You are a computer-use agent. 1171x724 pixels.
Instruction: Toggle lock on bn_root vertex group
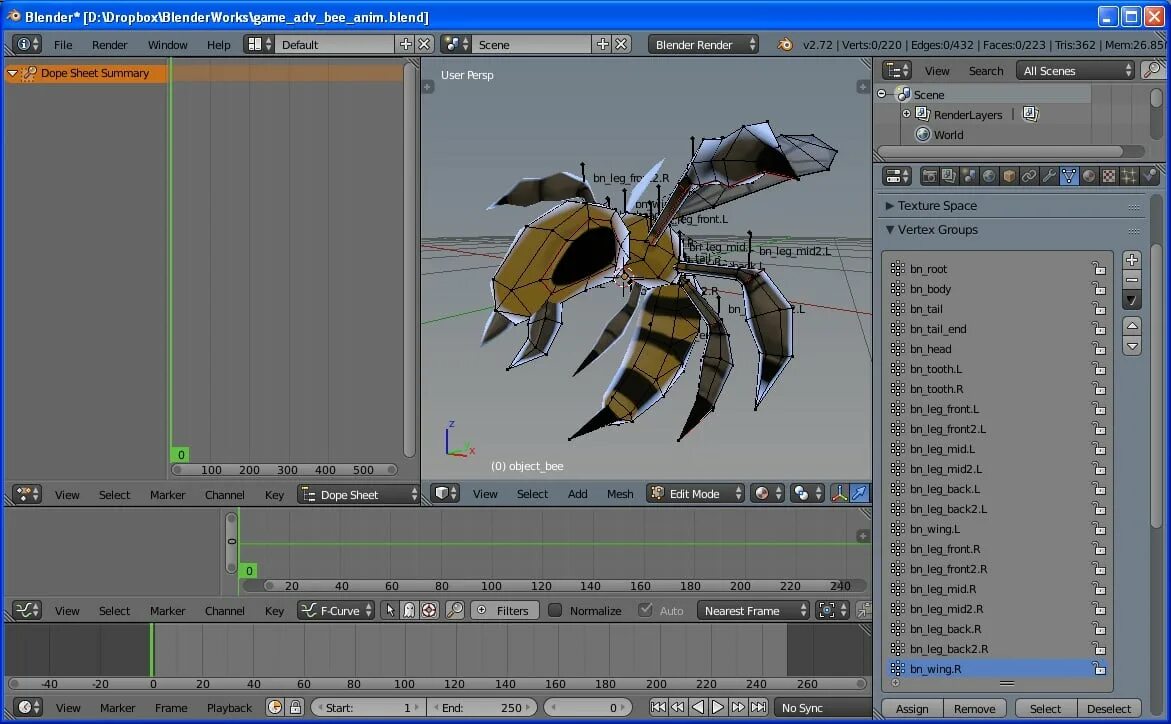[x=1098, y=269]
